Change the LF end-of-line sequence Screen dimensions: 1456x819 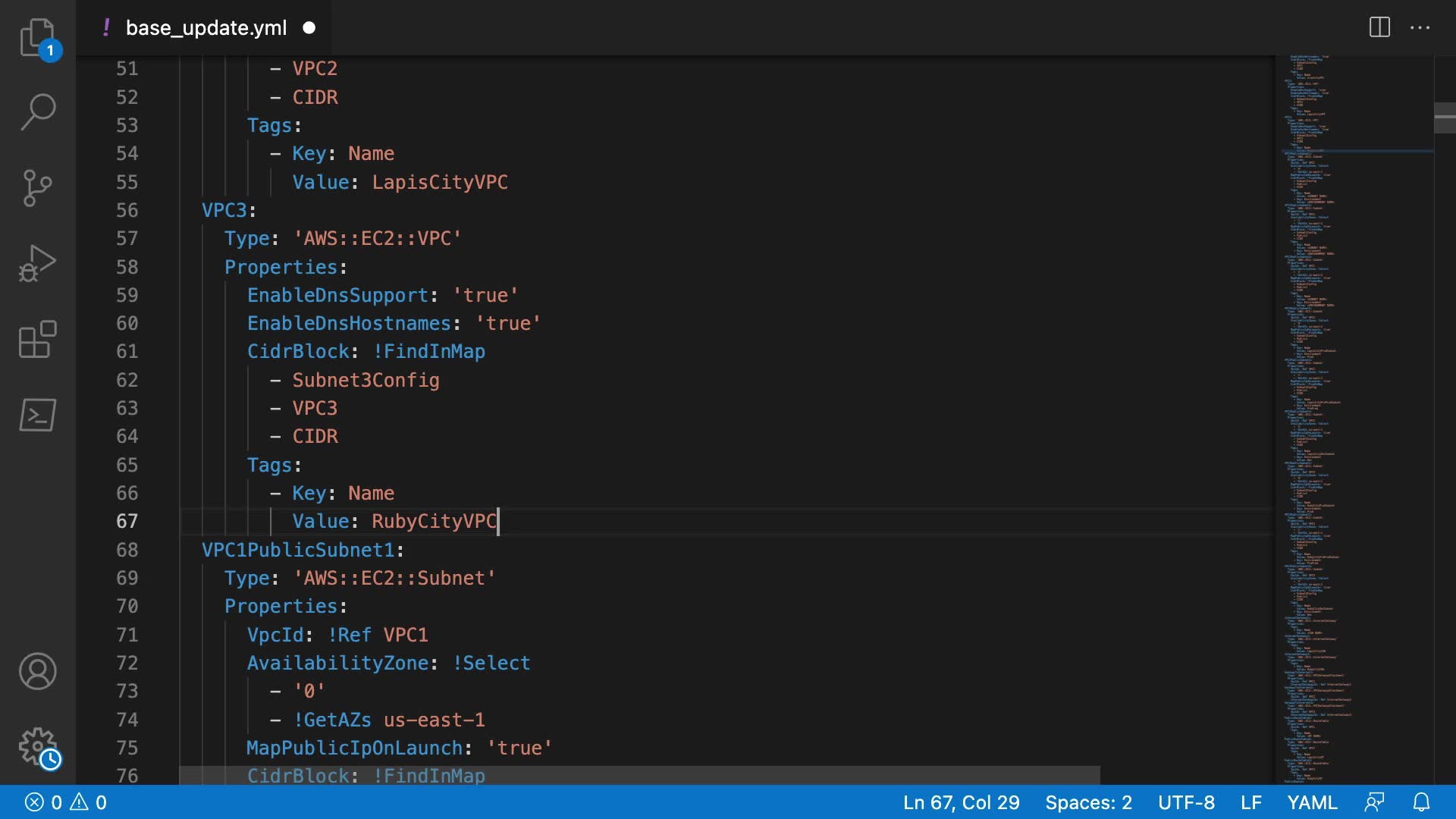[1250, 802]
